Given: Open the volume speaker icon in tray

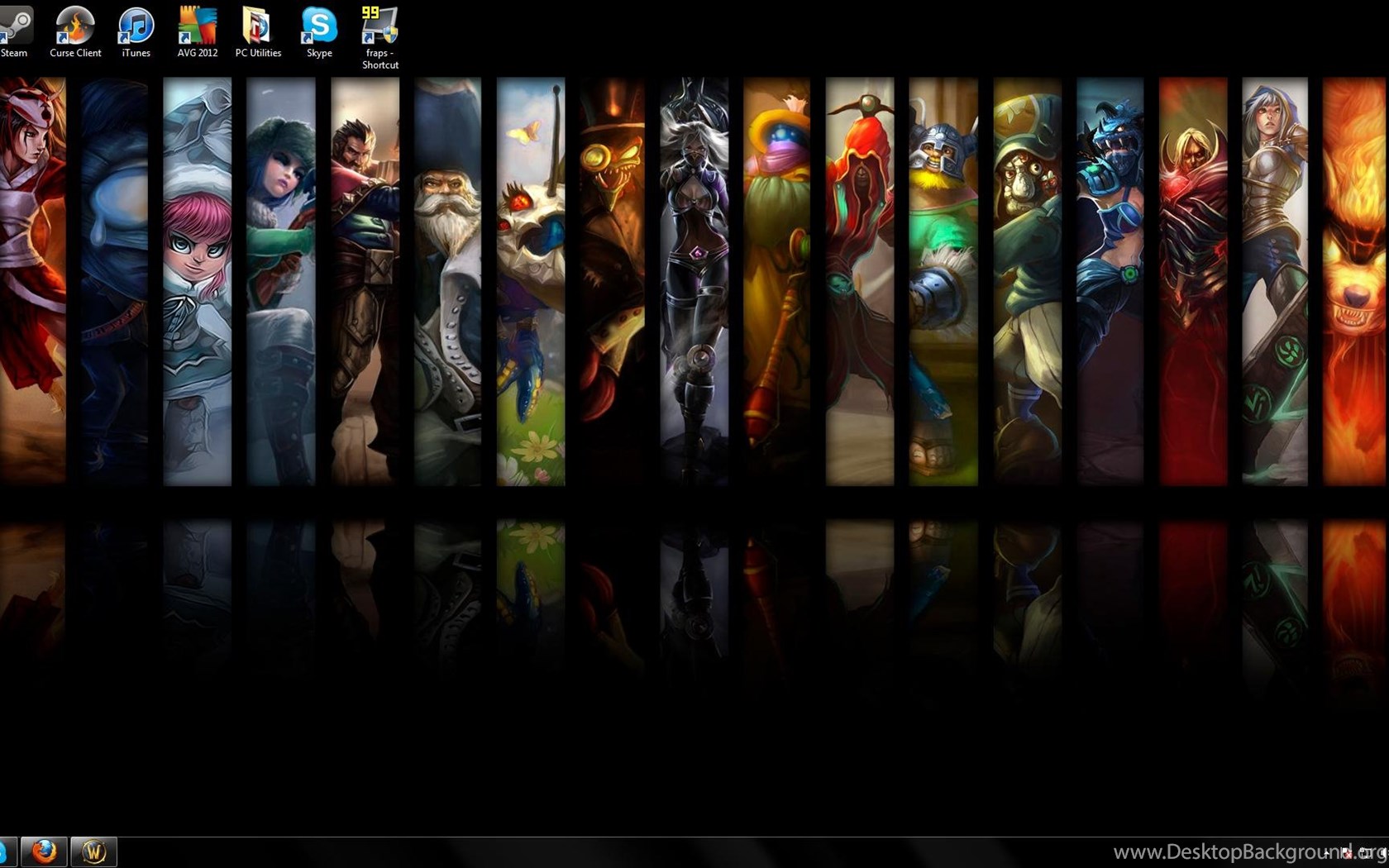Looking at the screenshot, I should coord(1382,853).
